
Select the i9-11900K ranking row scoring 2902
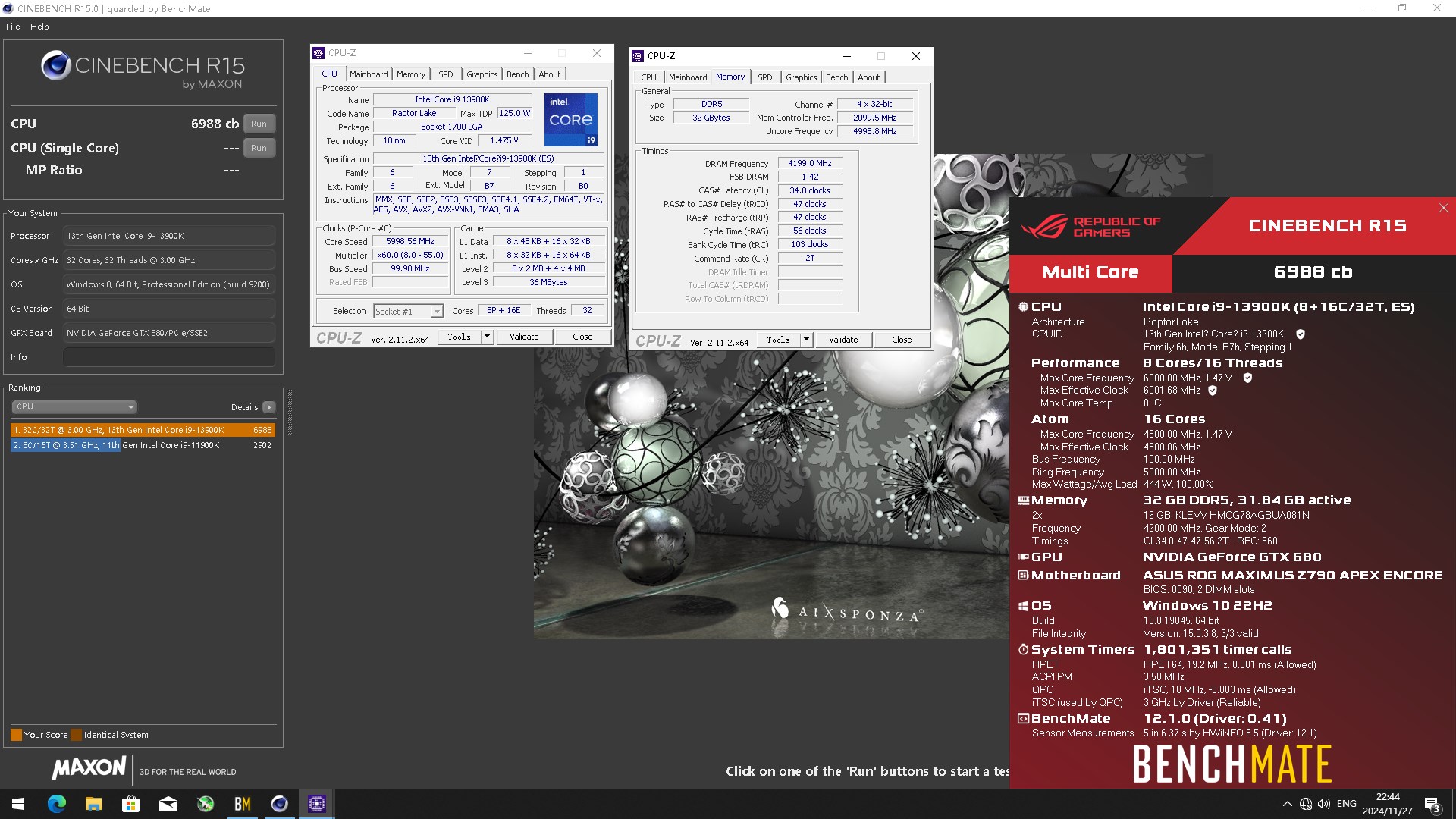tap(143, 445)
